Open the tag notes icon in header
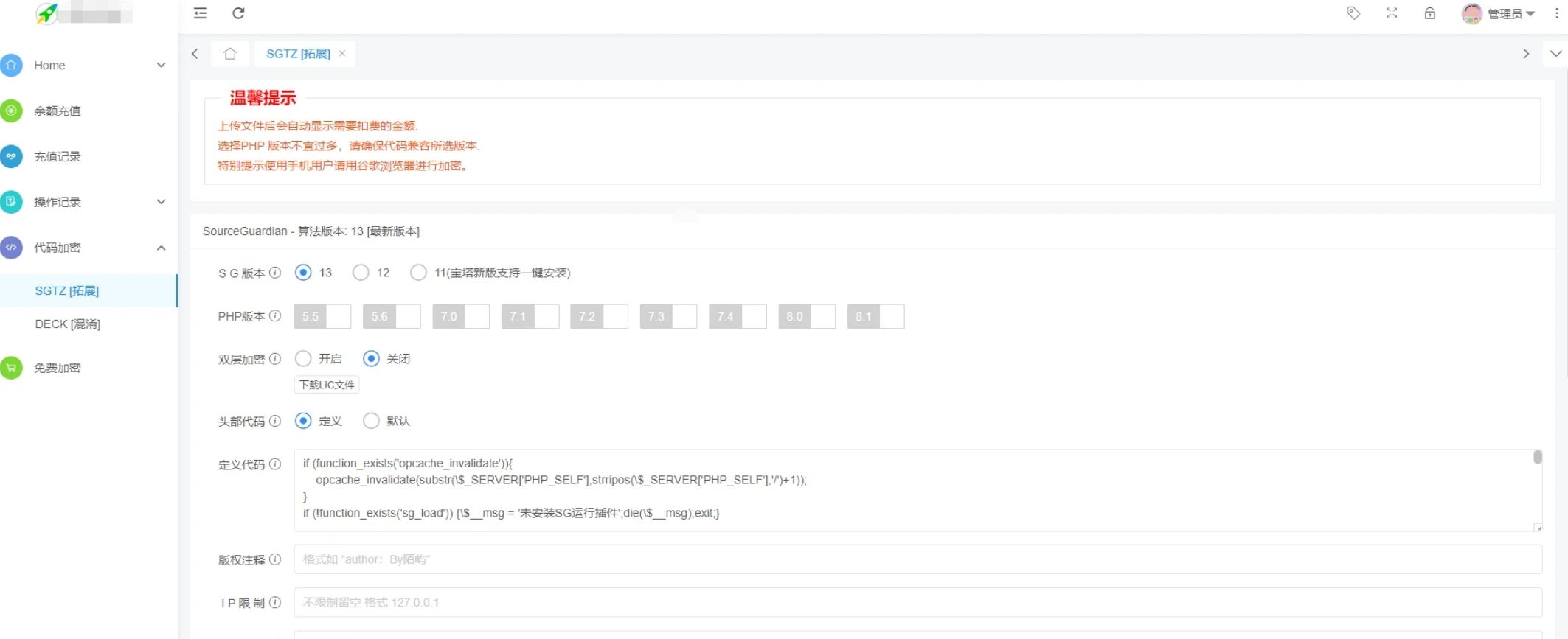This screenshot has width=1568, height=639. [1353, 13]
